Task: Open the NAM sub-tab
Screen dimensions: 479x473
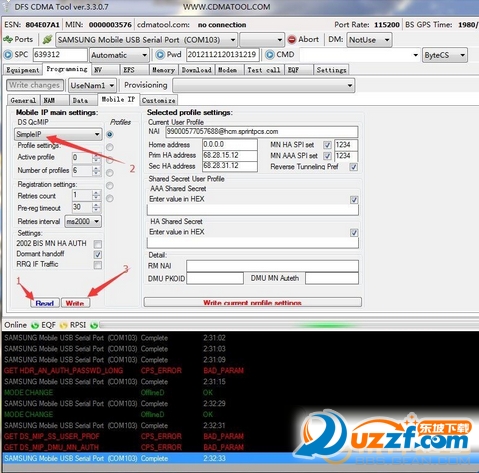Action: 54,100
